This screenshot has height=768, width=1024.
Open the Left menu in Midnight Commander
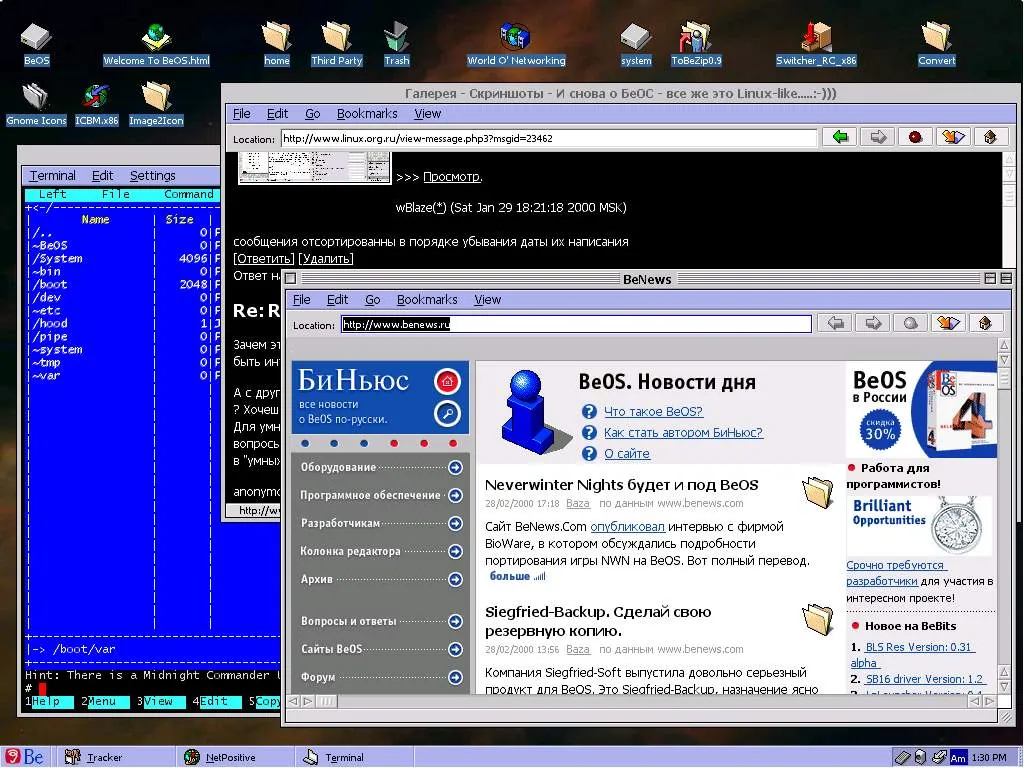pyautogui.click(x=52, y=194)
